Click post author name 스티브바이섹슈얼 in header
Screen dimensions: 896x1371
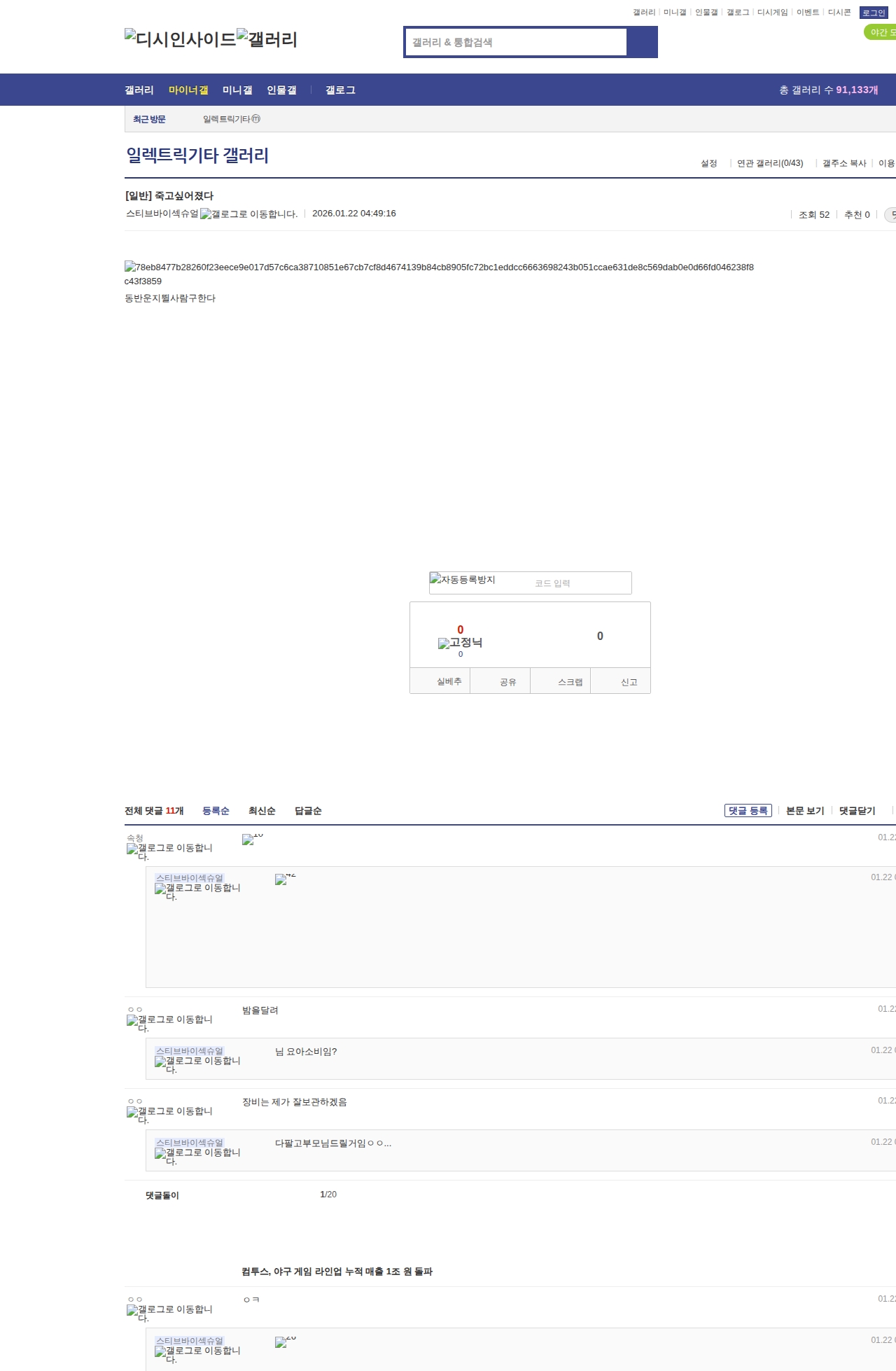pos(162,214)
